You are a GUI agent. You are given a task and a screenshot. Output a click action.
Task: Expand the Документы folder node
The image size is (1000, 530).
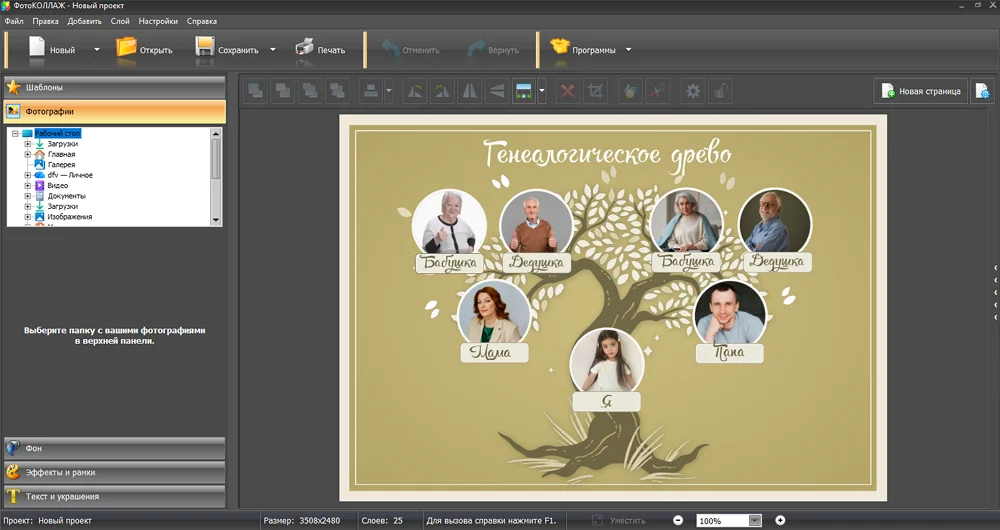point(28,196)
